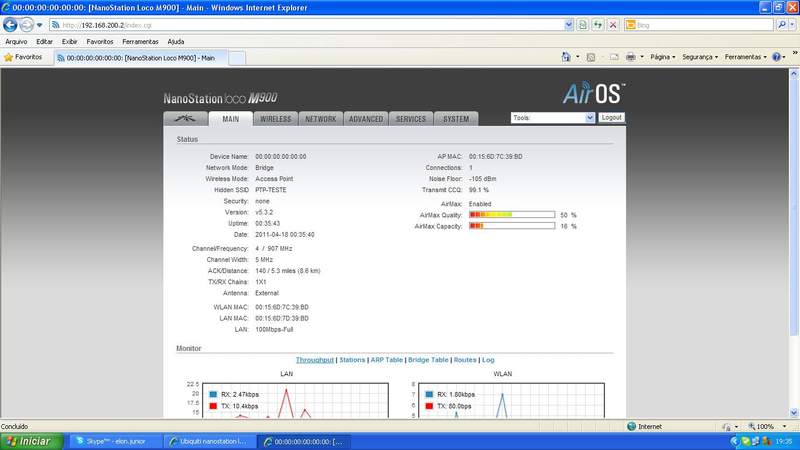Click the AP MAC value 00:15:6D:7C:39:BD
Viewport: 800px width, 450px height.
point(495,157)
